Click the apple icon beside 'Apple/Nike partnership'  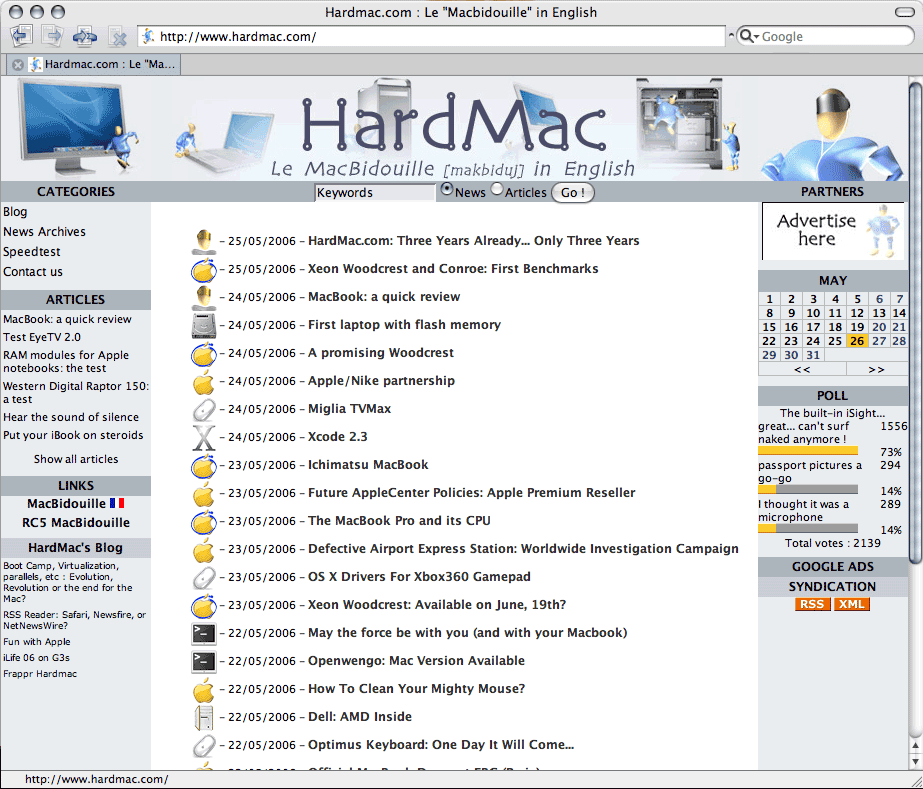click(x=204, y=382)
